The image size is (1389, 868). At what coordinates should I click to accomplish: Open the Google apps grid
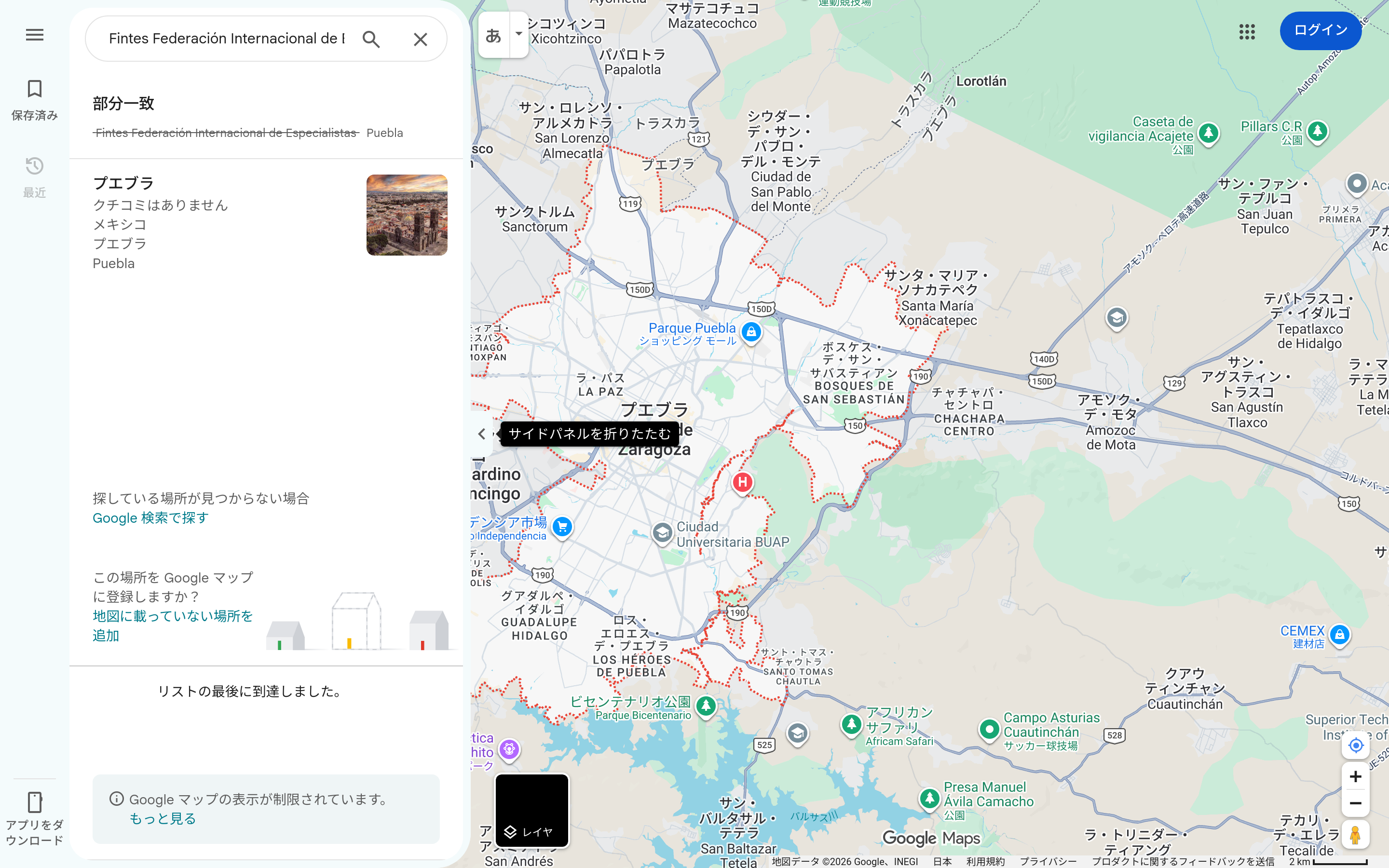click(x=1247, y=31)
